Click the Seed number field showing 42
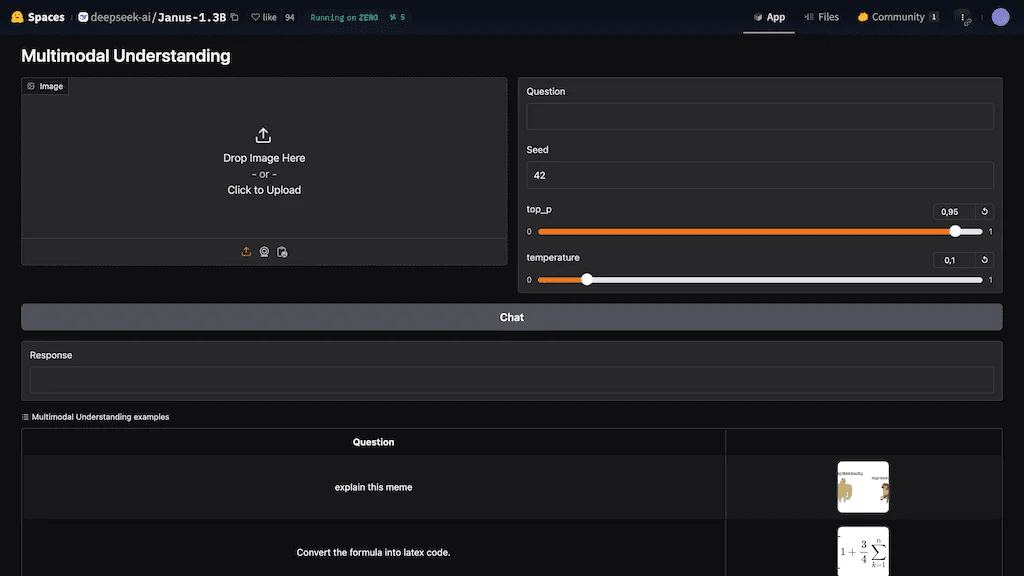Image resolution: width=1024 pixels, height=576 pixels. point(760,175)
